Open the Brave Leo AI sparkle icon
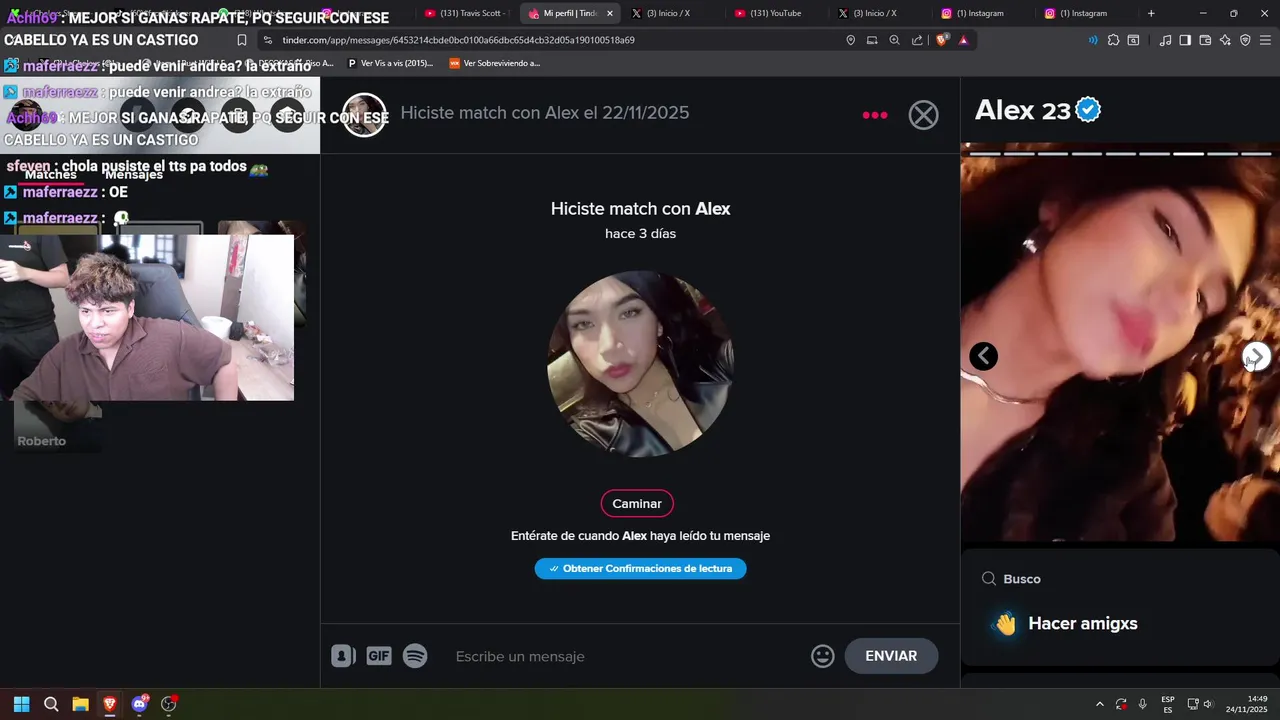 [1225, 40]
